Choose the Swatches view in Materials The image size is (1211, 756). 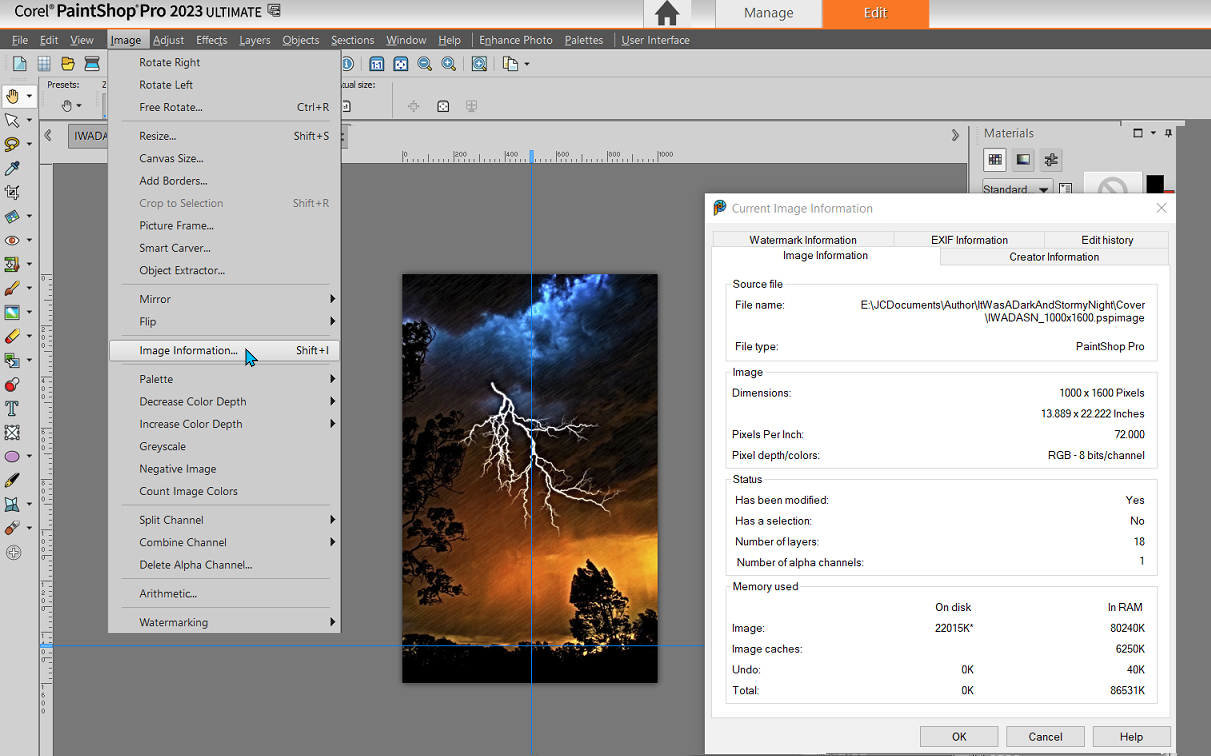(x=995, y=159)
